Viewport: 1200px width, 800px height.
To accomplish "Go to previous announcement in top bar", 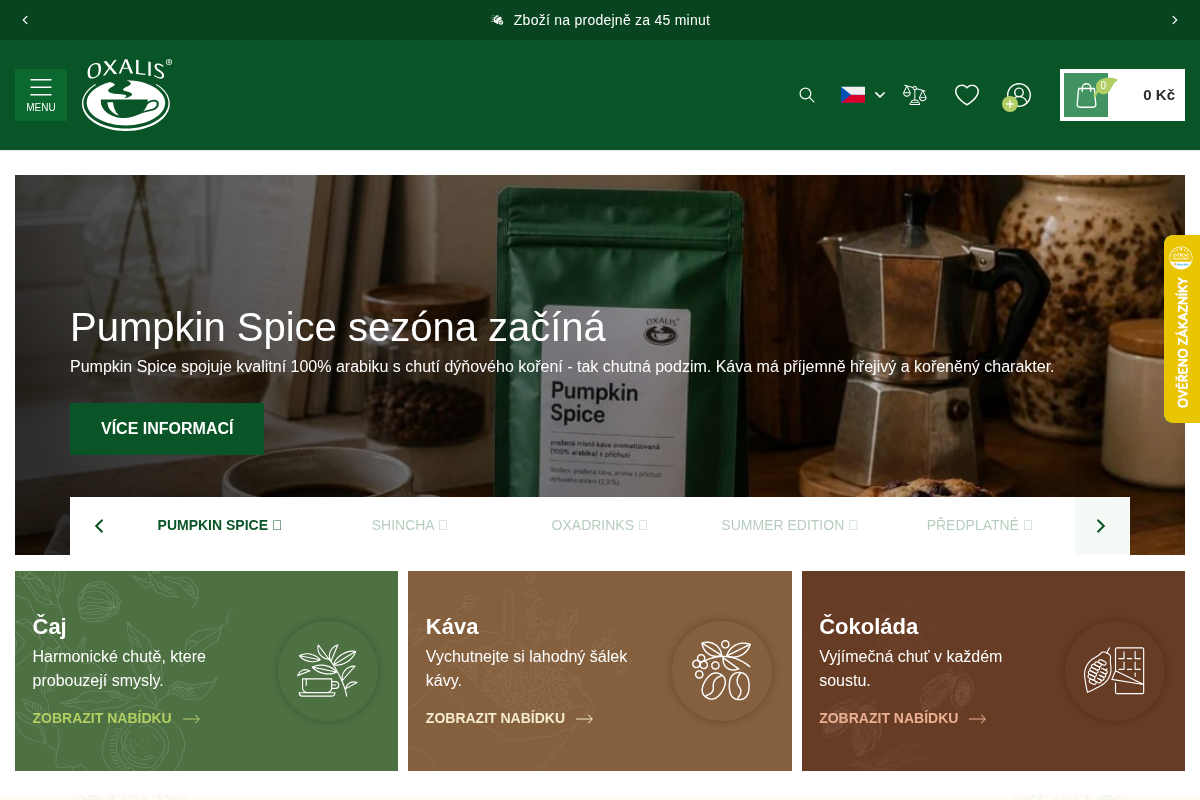I will tap(25, 20).
